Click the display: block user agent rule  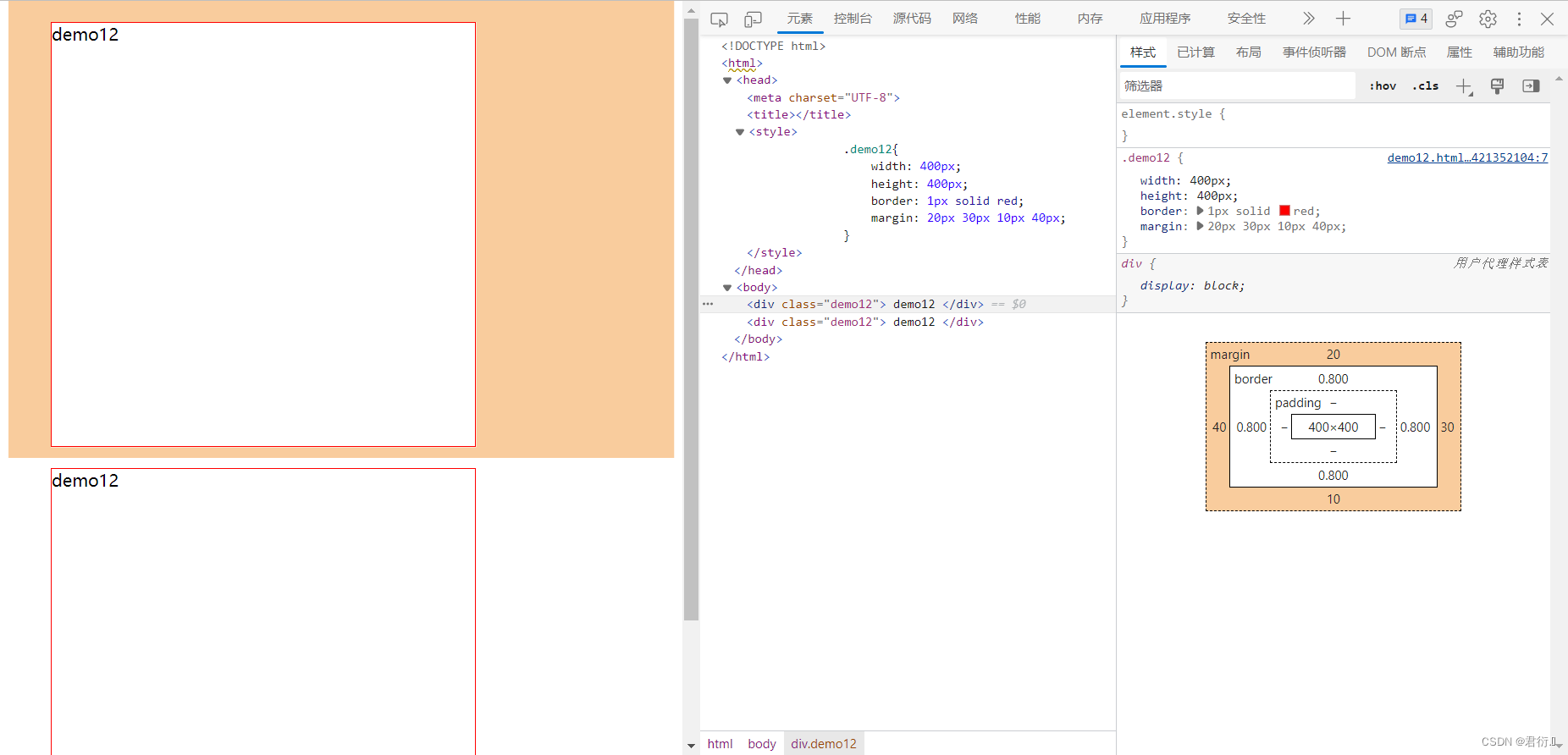(1192, 286)
